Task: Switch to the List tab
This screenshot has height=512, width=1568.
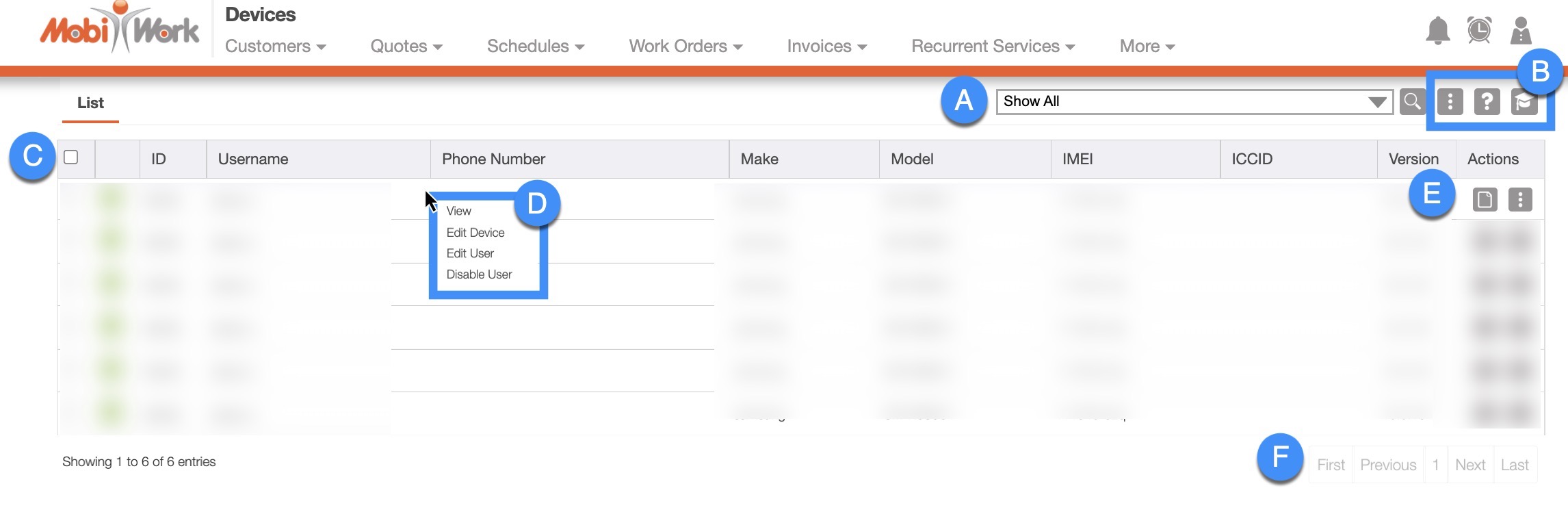Action: point(90,103)
